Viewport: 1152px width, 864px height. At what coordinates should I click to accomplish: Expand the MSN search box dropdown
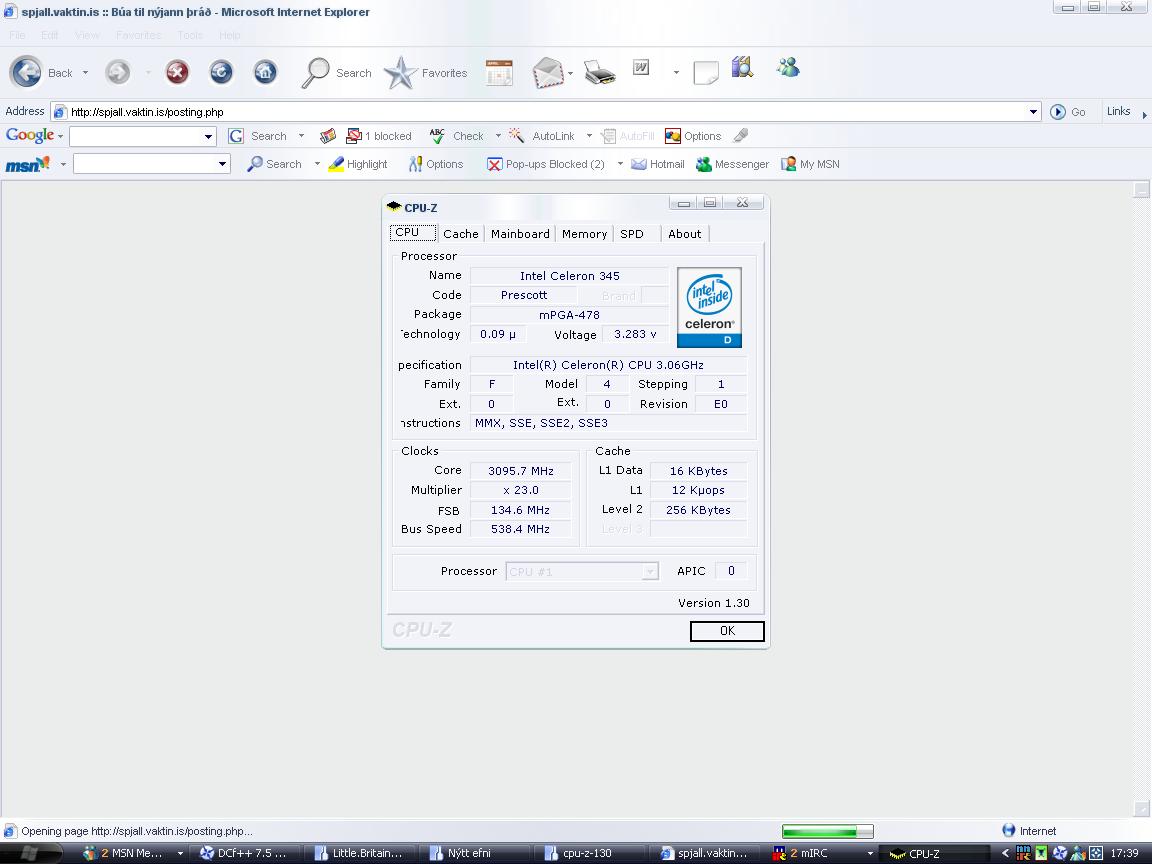point(222,164)
